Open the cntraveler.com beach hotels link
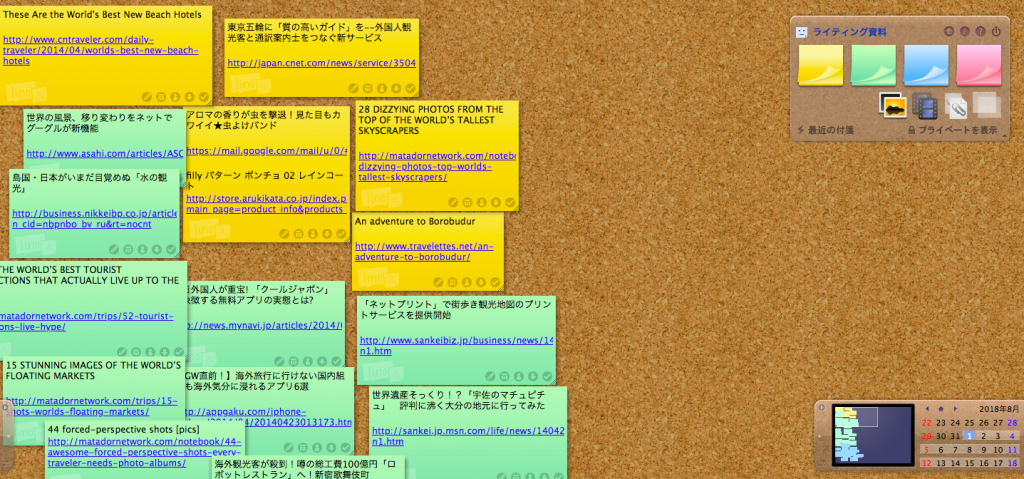The width and height of the screenshot is (1024, 479). 101,50
